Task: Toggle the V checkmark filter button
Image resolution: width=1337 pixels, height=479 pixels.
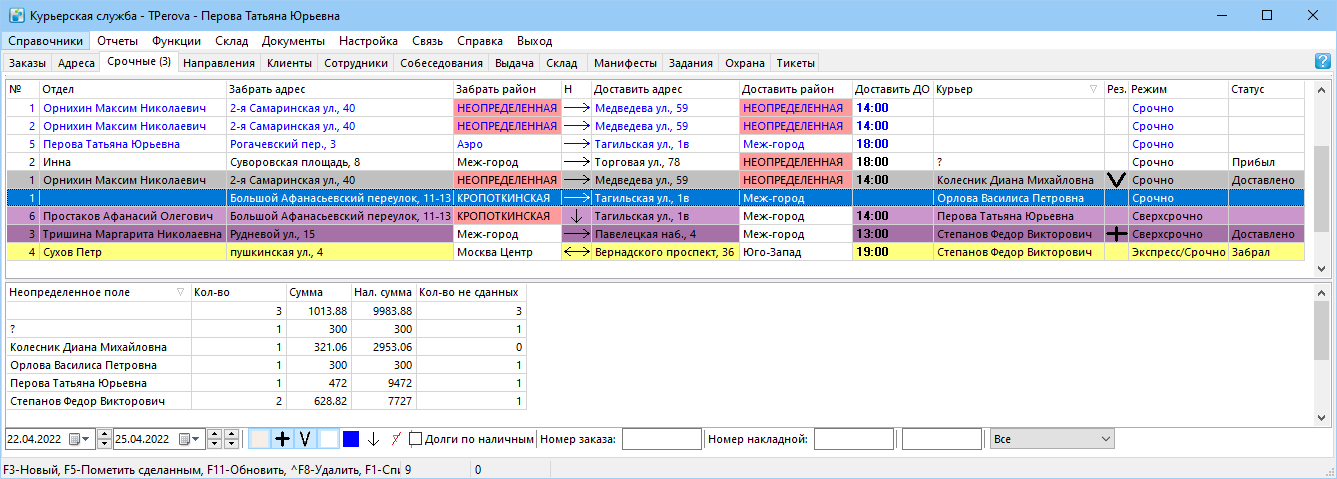Action: click(305, 438)
